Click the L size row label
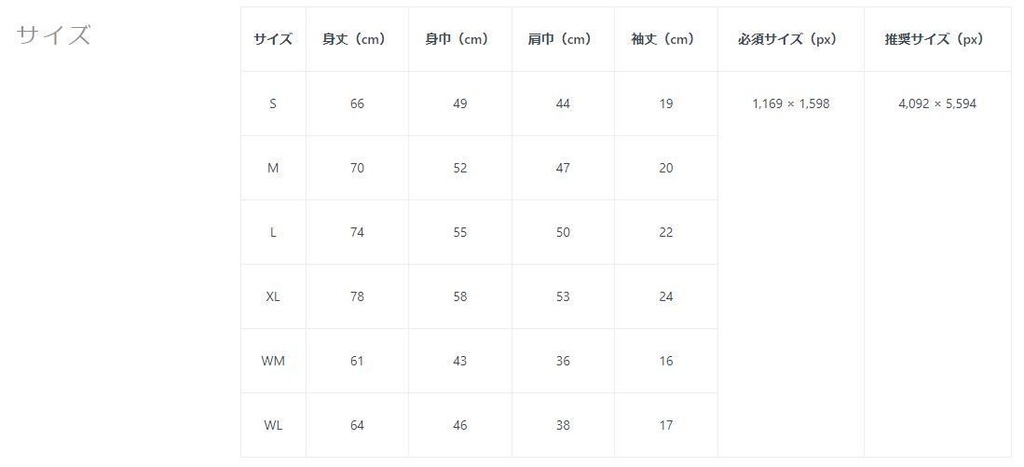1024x467 pixels. pos(273,232)
